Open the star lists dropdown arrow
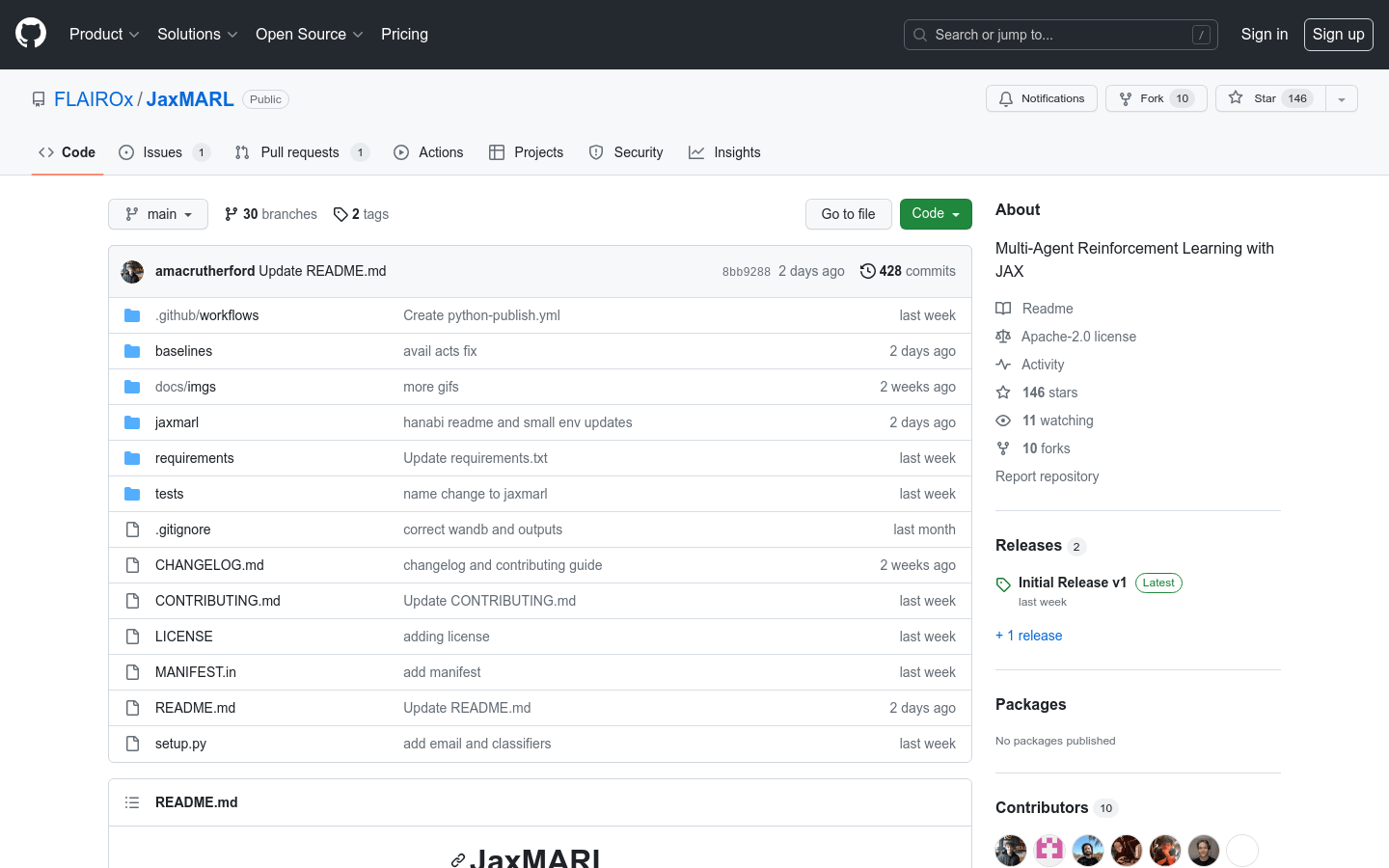1389x868 pixels. pos(1341,99)
